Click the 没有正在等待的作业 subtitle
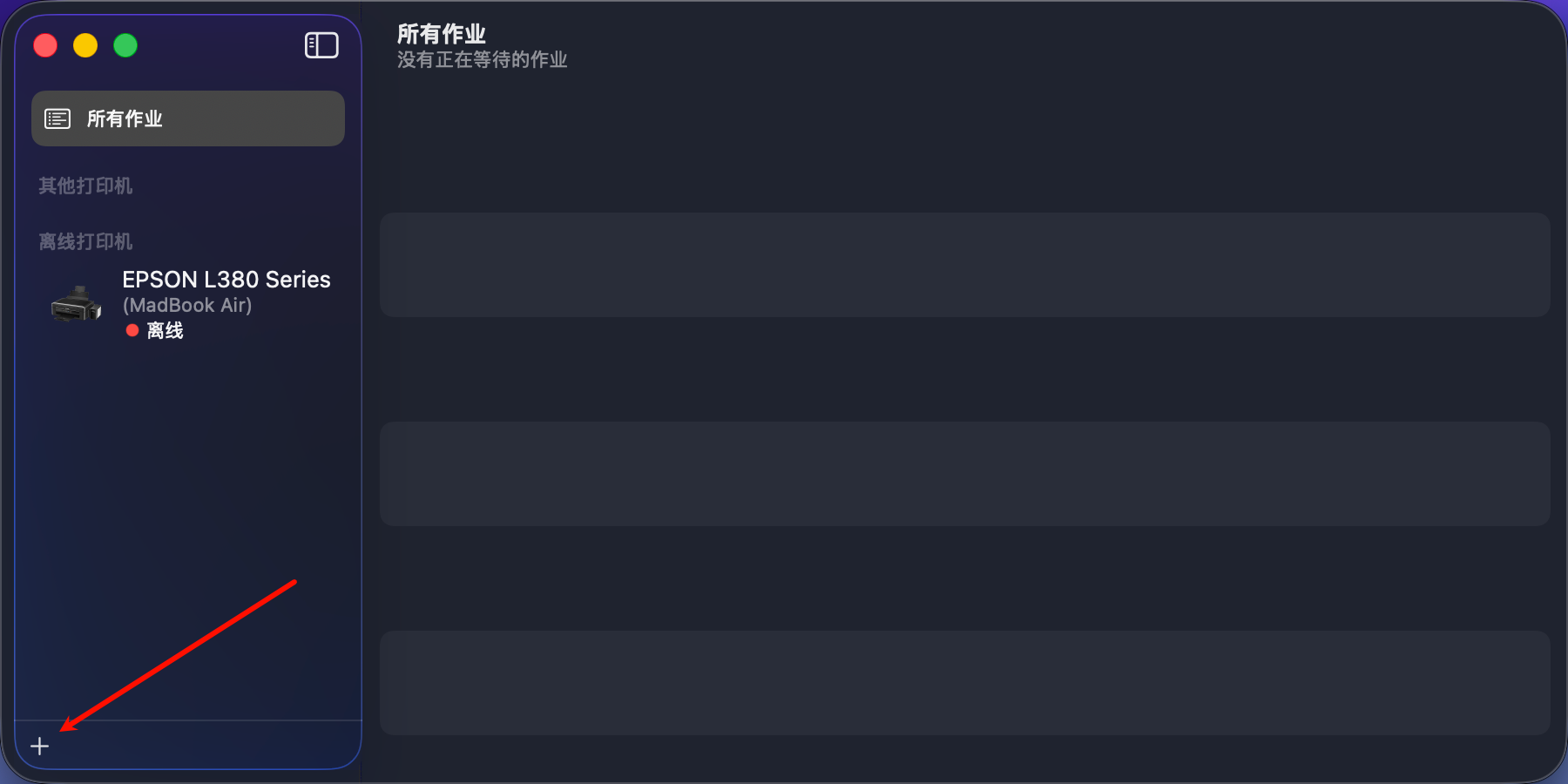 tap(482, 59)
